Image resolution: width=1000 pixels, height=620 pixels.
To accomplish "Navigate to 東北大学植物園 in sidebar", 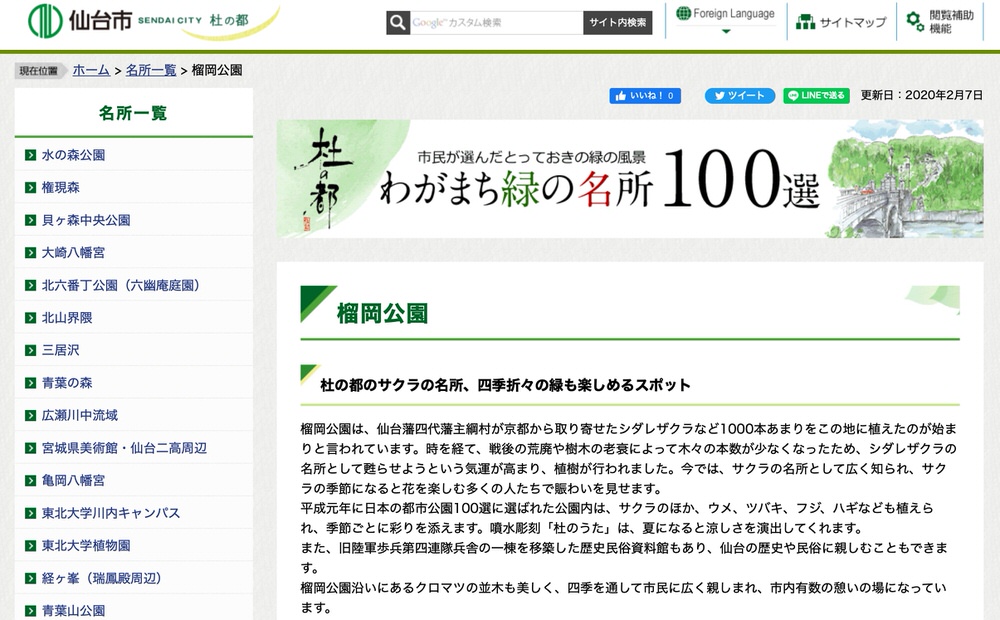I will tap(86, 546).
